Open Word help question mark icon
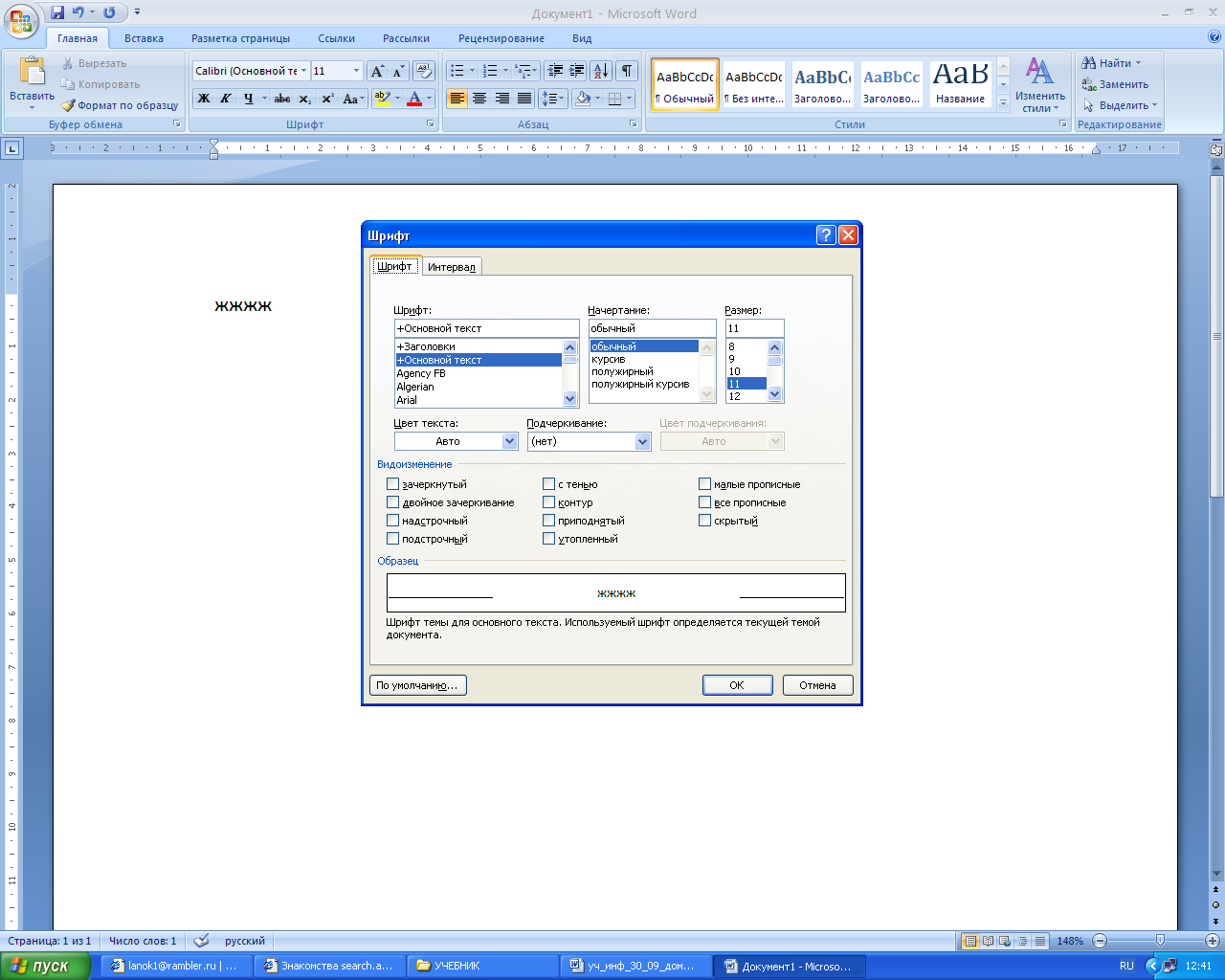 coord(1214,37)
